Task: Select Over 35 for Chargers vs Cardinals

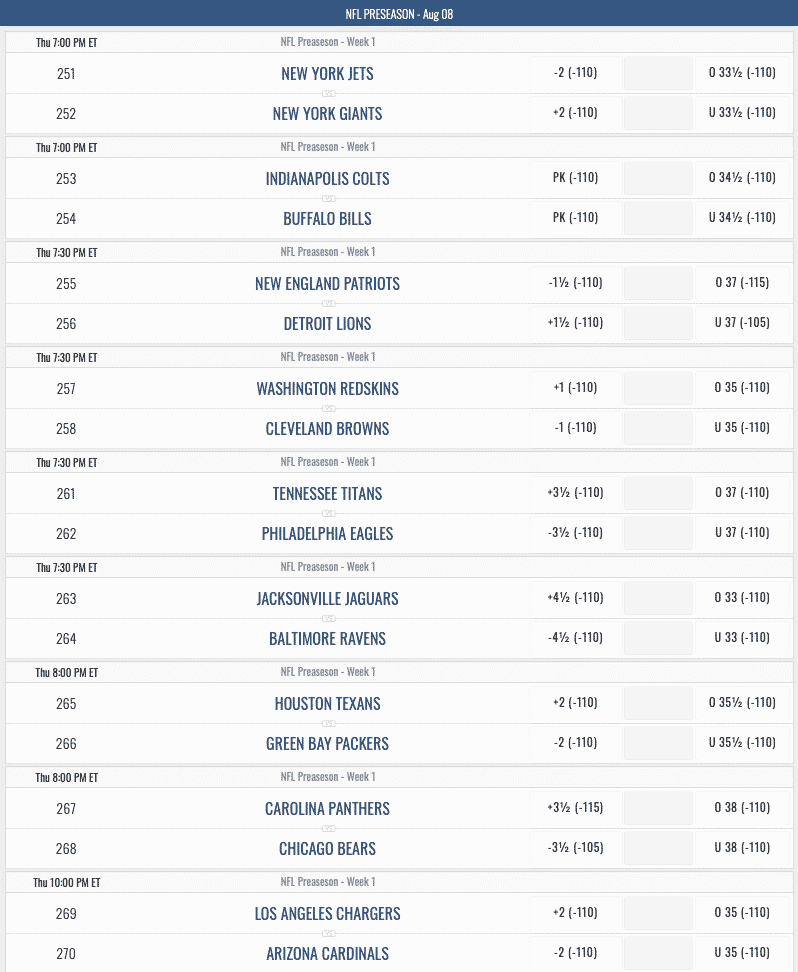Action: [742, 913]
